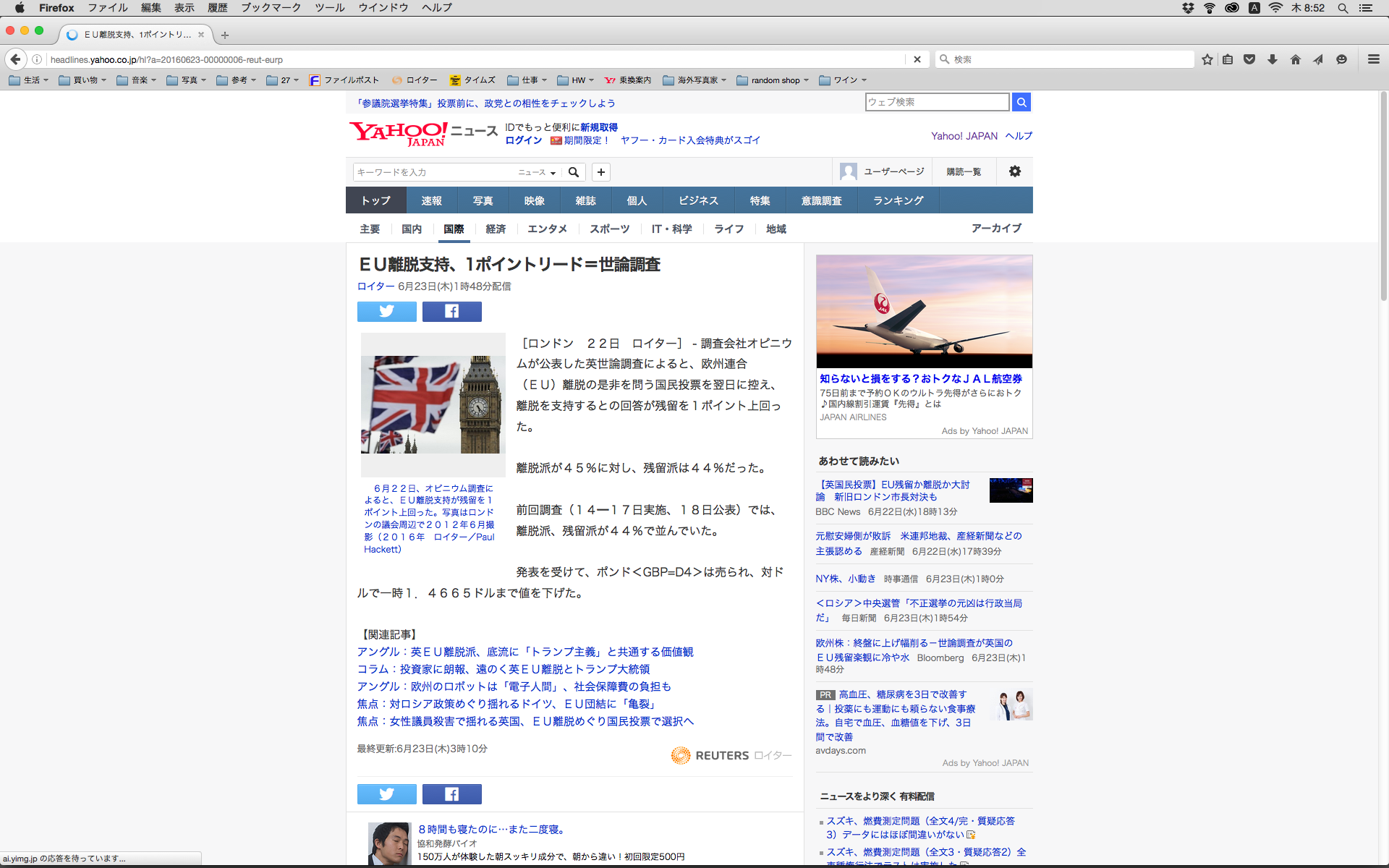Open the アーカイブ link
The height and width of the screenshot is (868, 1389).
coord(995,228)
